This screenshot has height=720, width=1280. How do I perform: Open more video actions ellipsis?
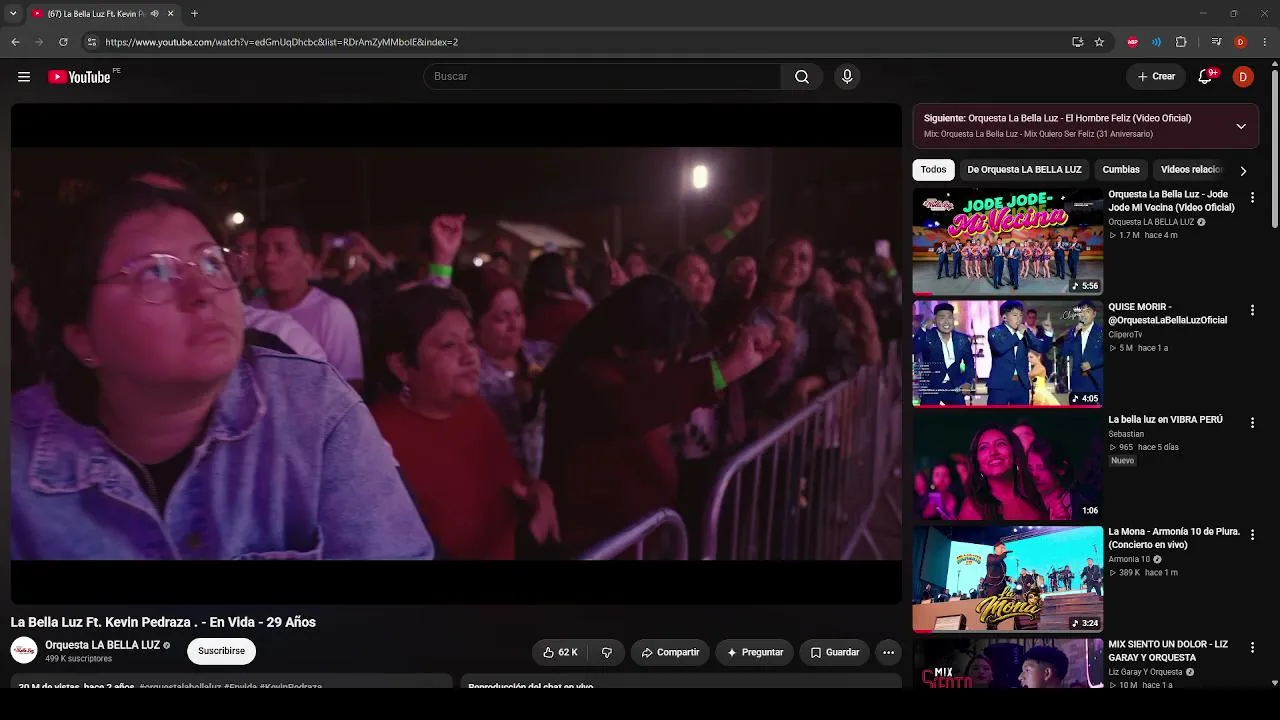888,652
